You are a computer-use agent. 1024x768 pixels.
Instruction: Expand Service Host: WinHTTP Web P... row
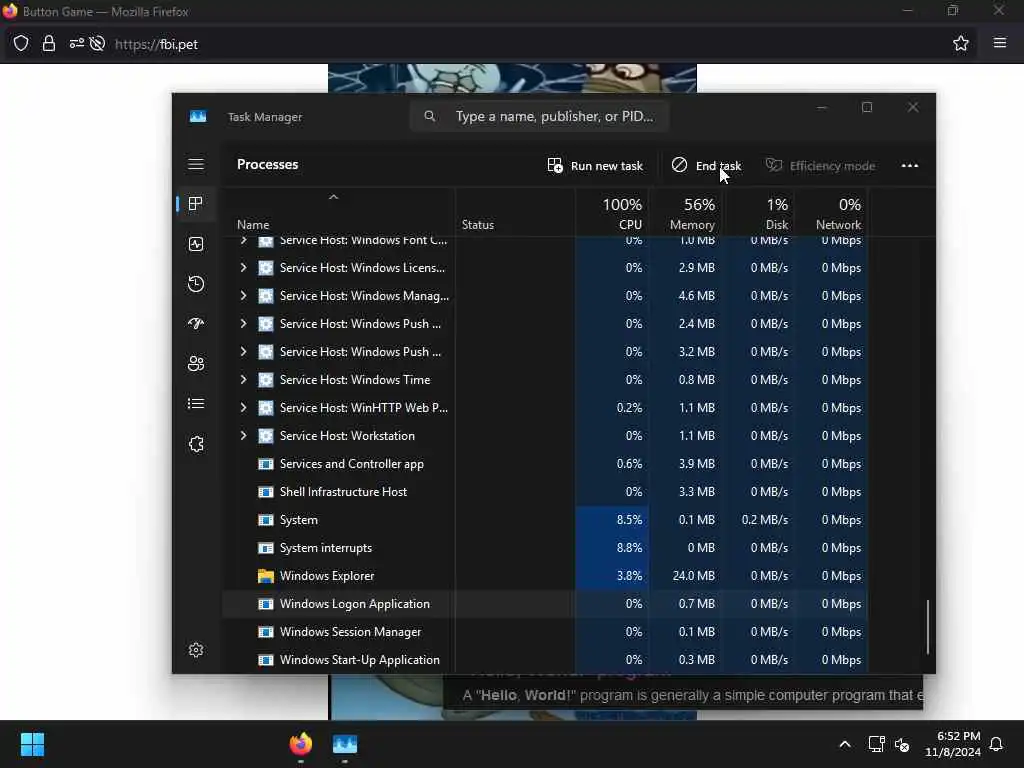tap(243, 408)
